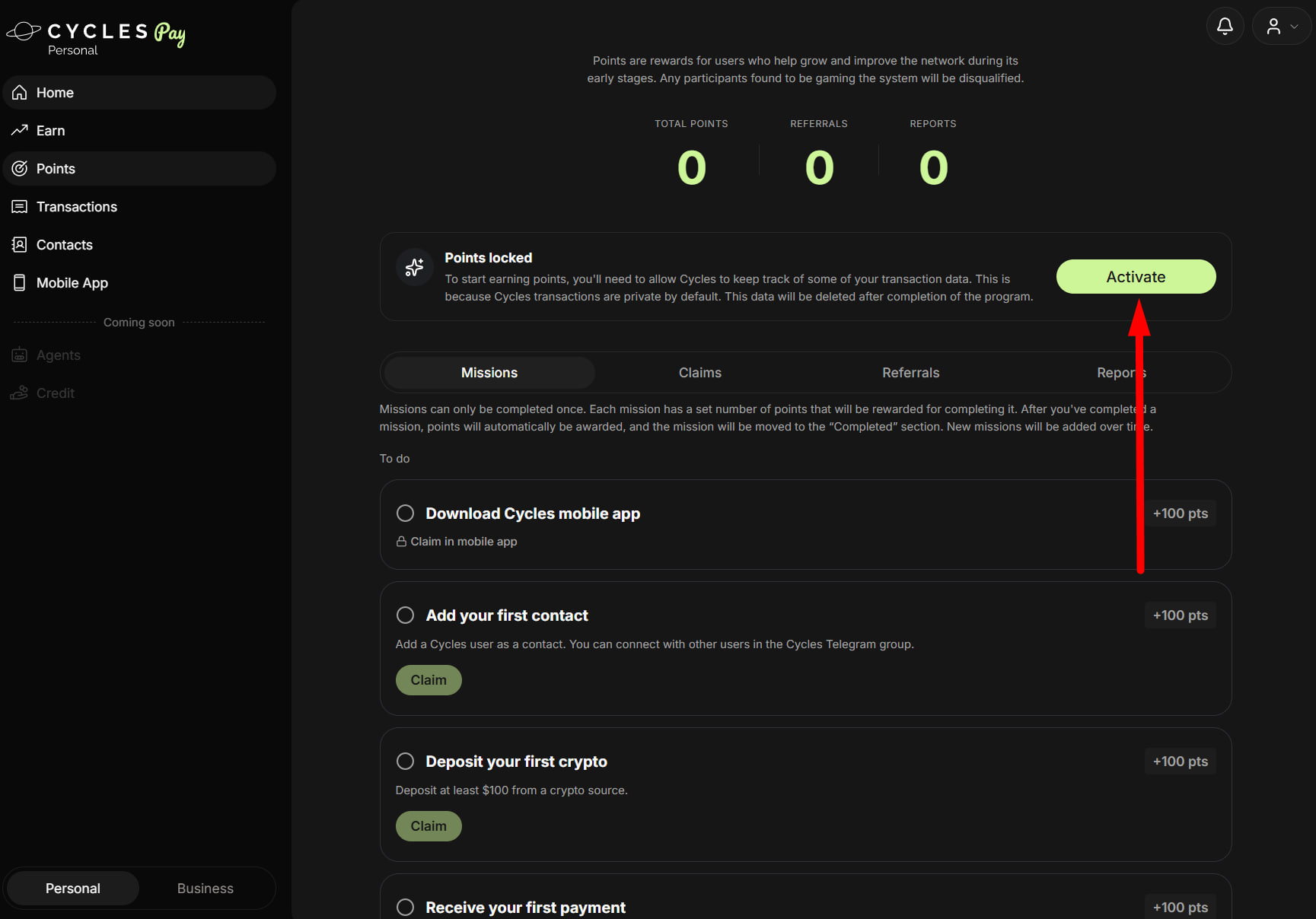
Task: Activate points tracking with the Activate button
Action: click(x=1136, y=277)
